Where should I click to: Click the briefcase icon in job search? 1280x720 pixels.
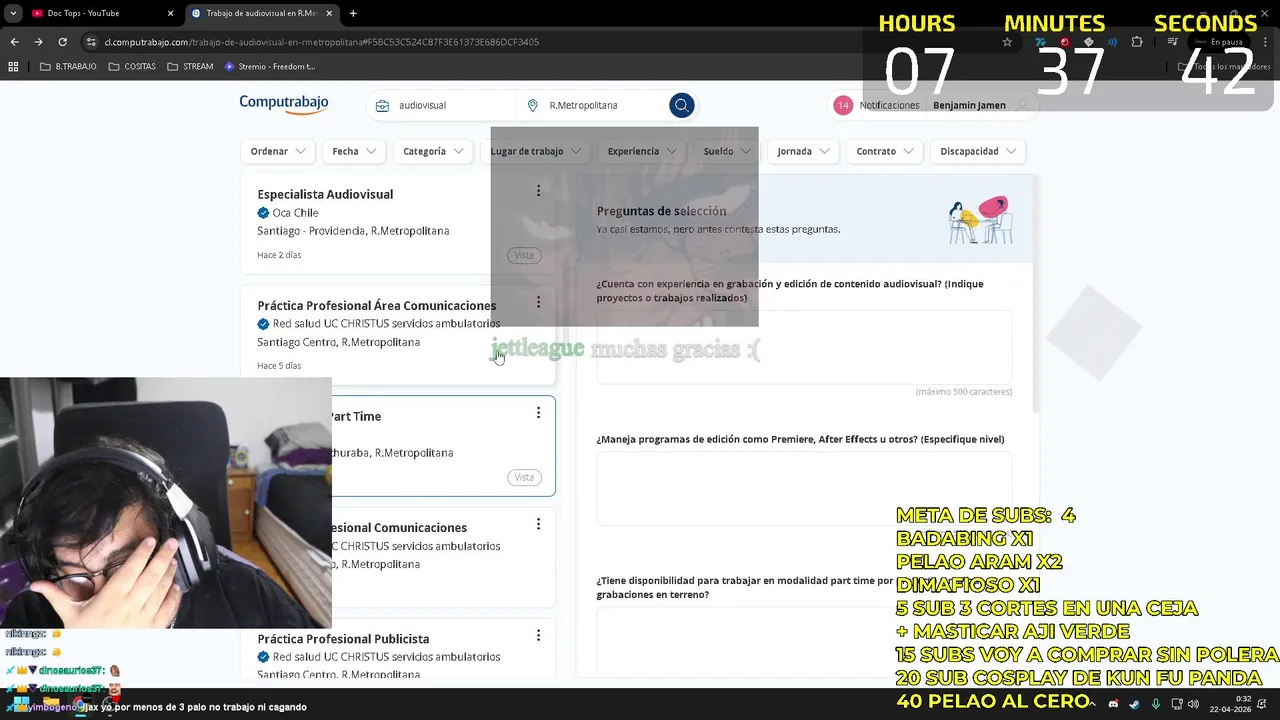click(x=382, y=105)
